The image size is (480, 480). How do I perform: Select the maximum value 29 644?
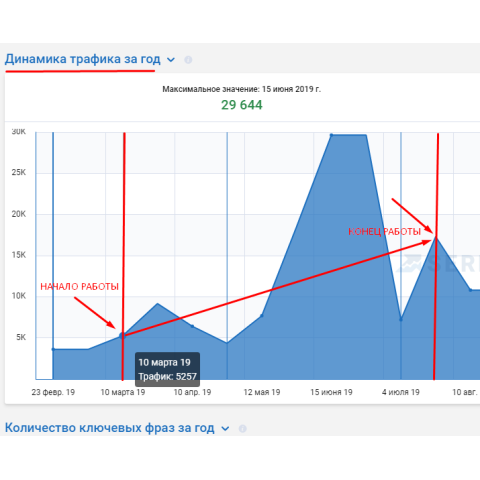point(242,105)
